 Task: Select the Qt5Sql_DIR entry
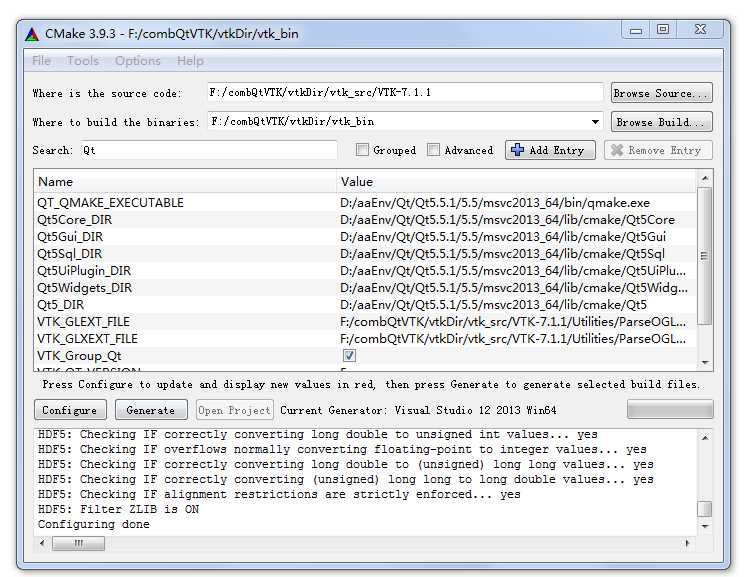(x=70, y=253)
